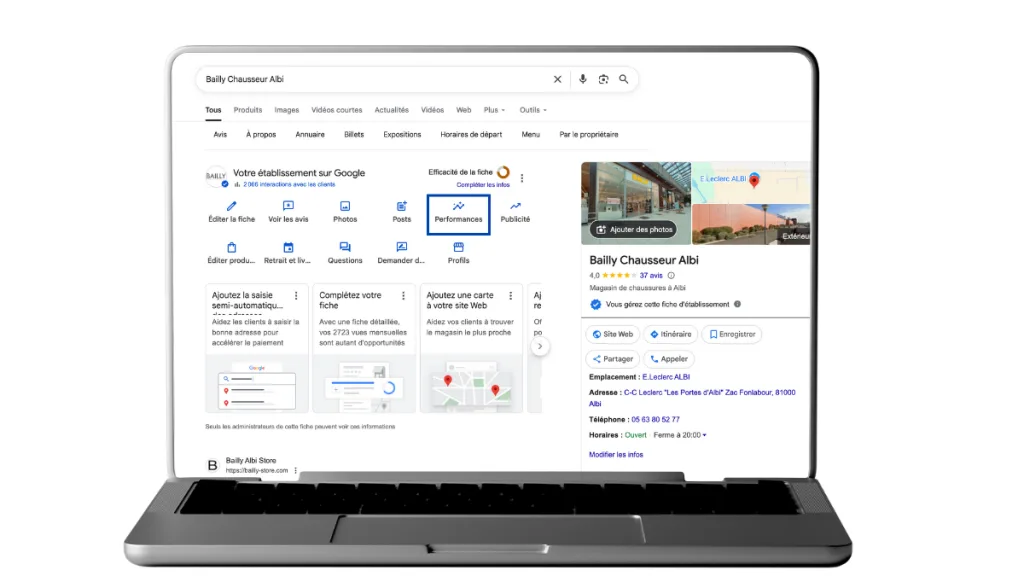Screen dimensions: 1024x576
Task: Open Publicité trend icon
Action: 515,206
